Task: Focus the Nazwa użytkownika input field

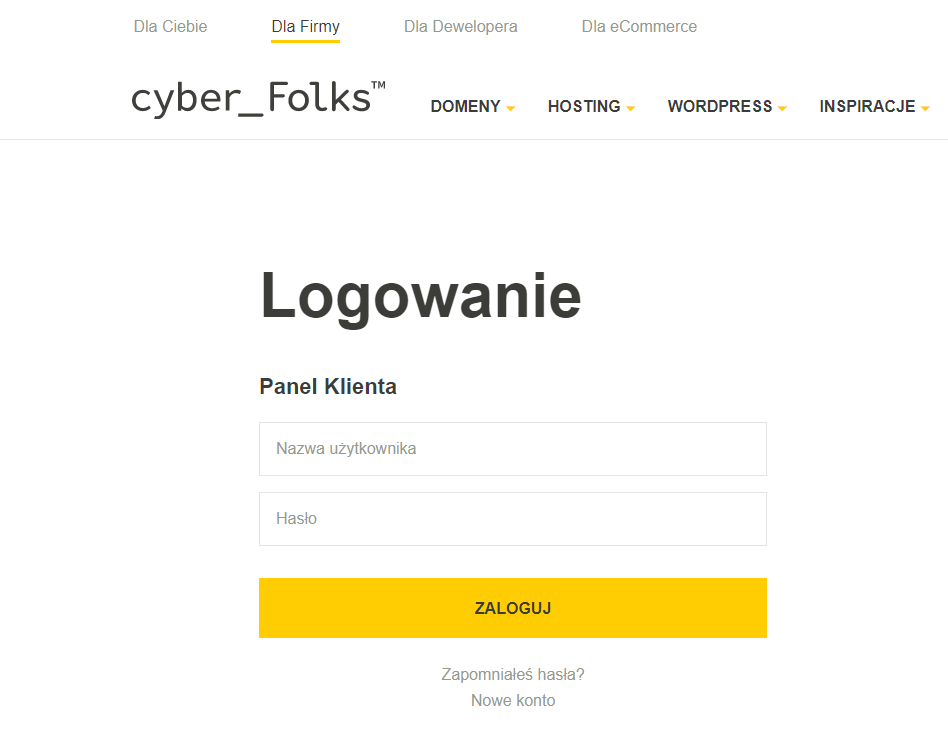Action: click(513, 449)
